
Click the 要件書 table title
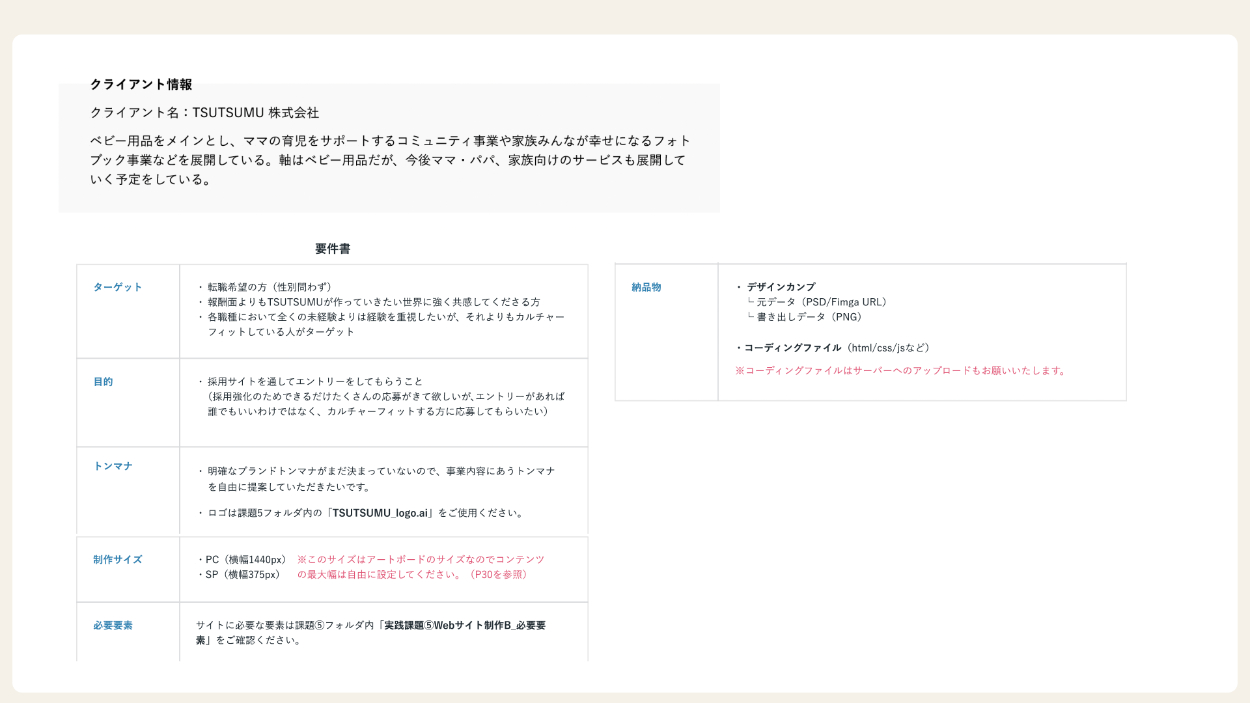[x=332, y=249]
